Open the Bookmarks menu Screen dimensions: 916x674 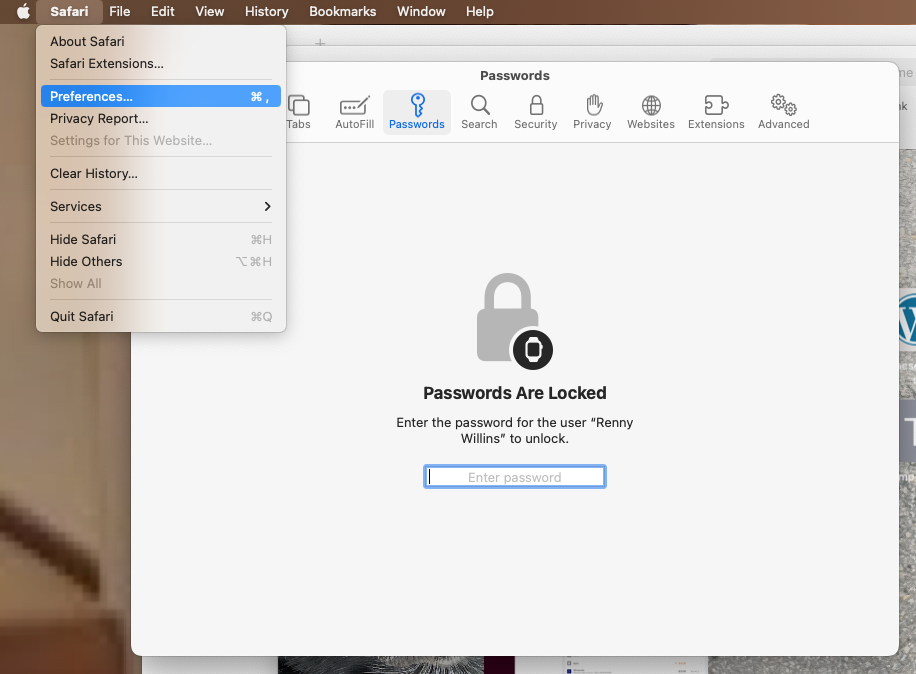[342, 12]
